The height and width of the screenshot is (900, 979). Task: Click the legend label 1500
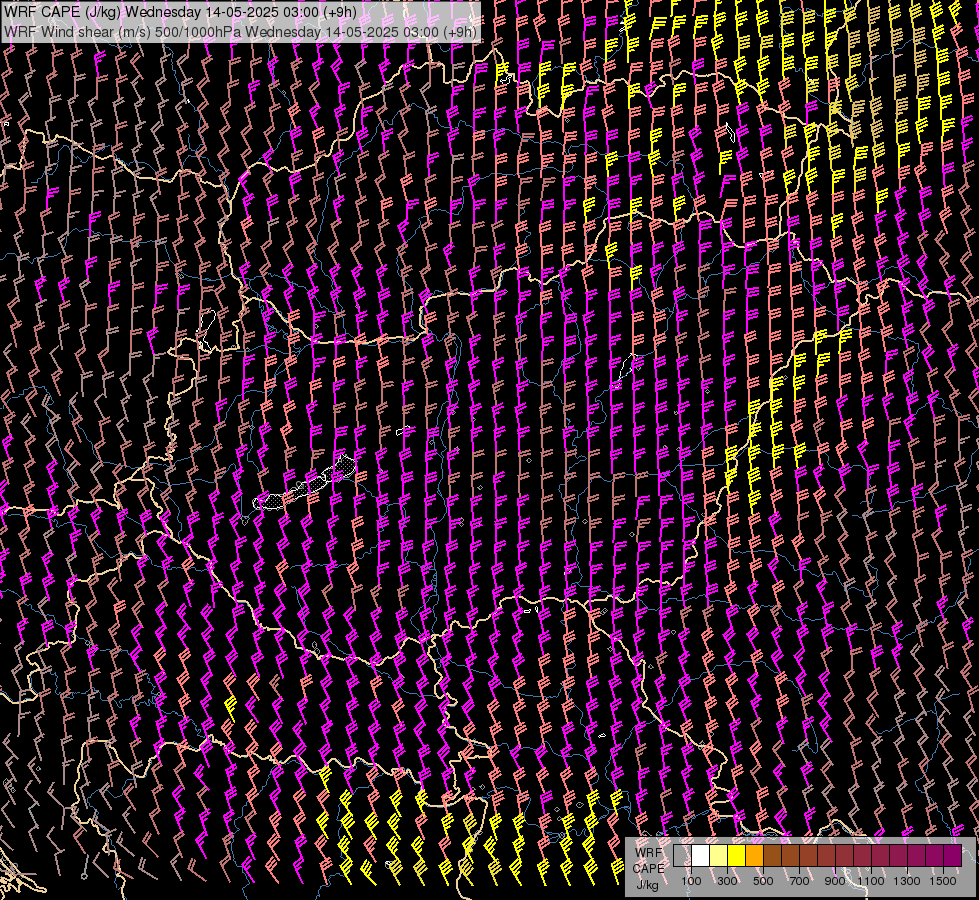[x=943, y=881]
